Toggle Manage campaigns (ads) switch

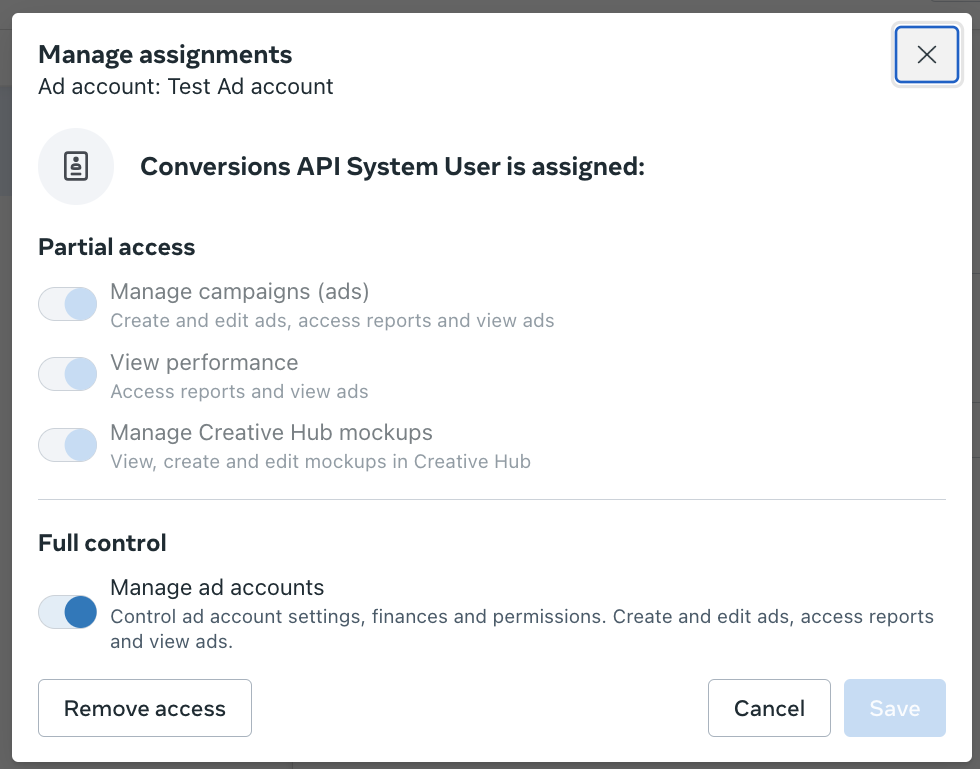[x=68, y=304]
